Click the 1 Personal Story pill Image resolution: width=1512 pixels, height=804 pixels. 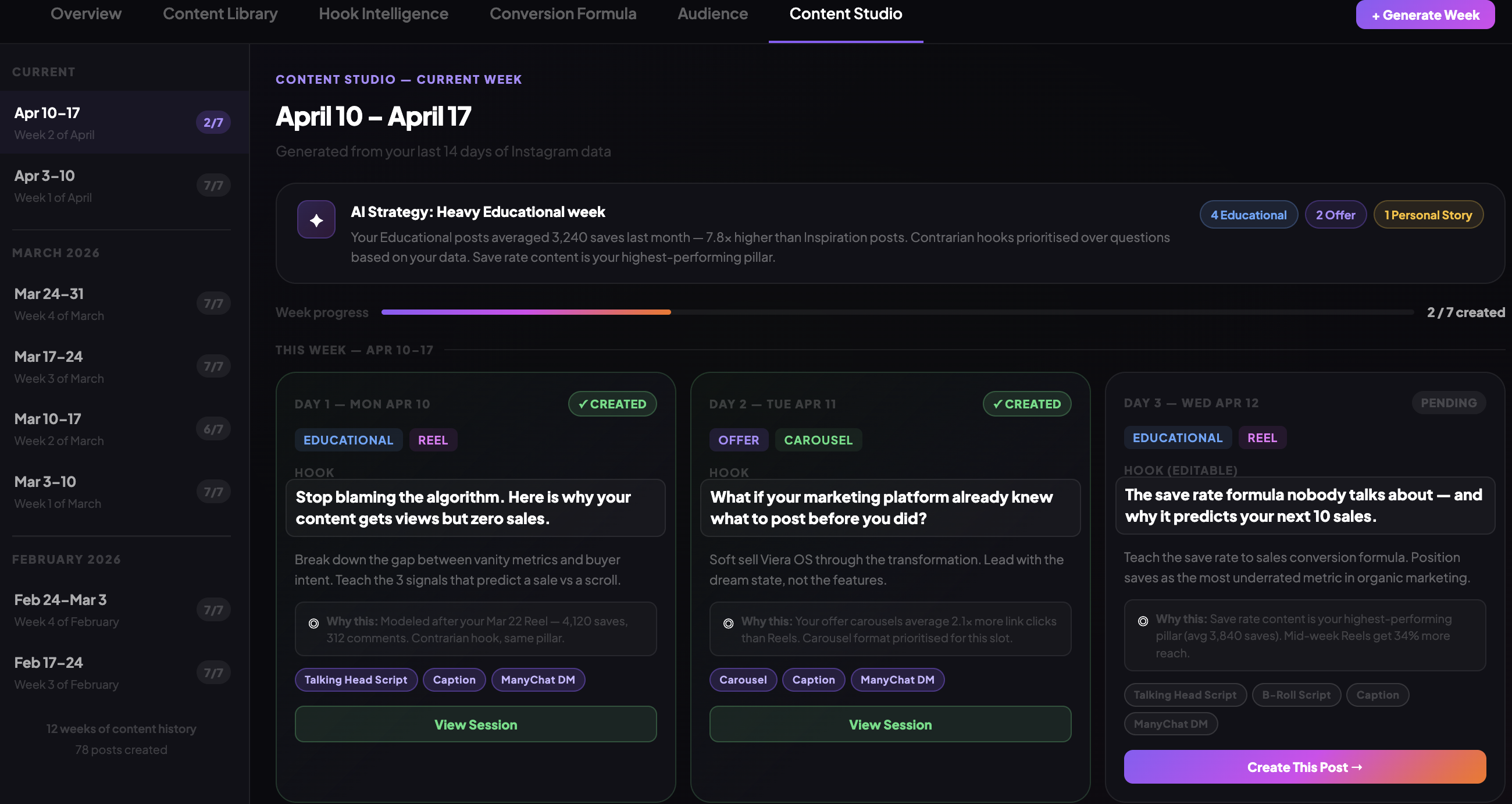coord(1428,214)
